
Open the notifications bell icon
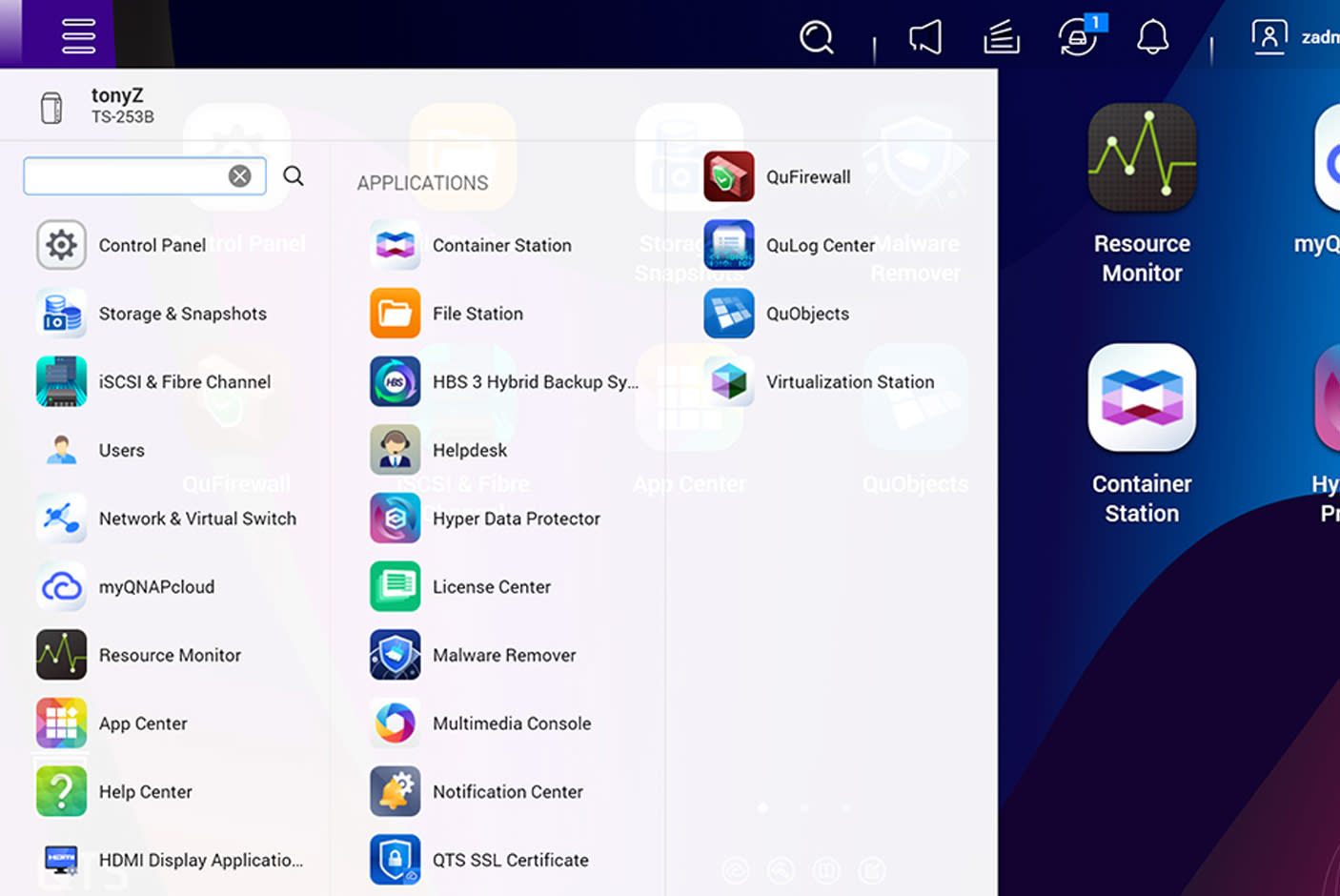pos(1152,37)
